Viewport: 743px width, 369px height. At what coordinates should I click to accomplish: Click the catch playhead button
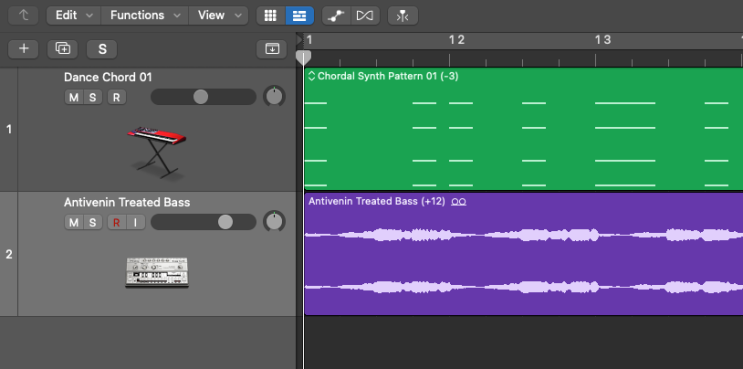click(x=403, y=16)
